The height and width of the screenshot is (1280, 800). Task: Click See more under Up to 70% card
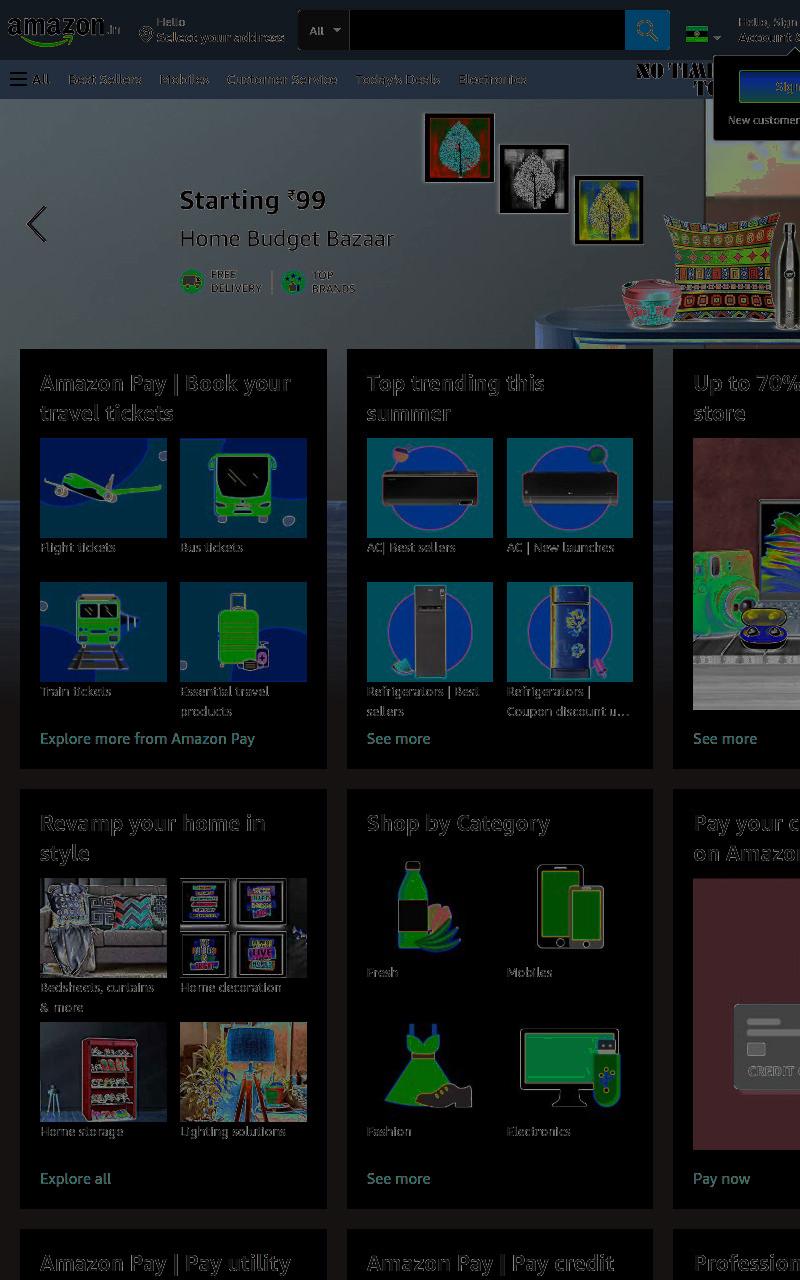point(725,739)
